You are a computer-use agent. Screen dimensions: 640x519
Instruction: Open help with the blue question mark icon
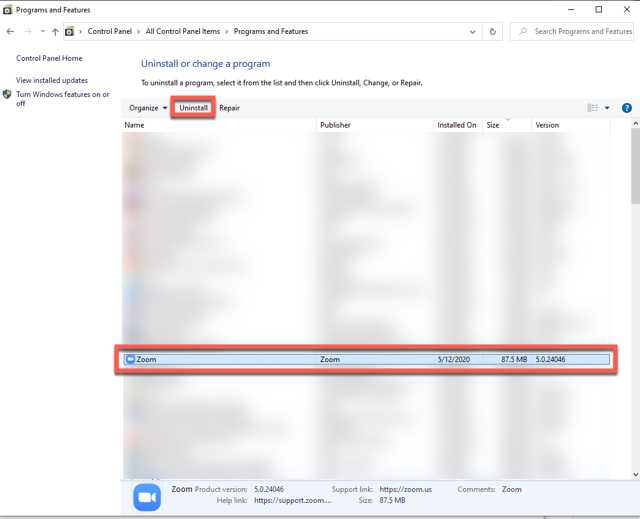pos(627,108)
